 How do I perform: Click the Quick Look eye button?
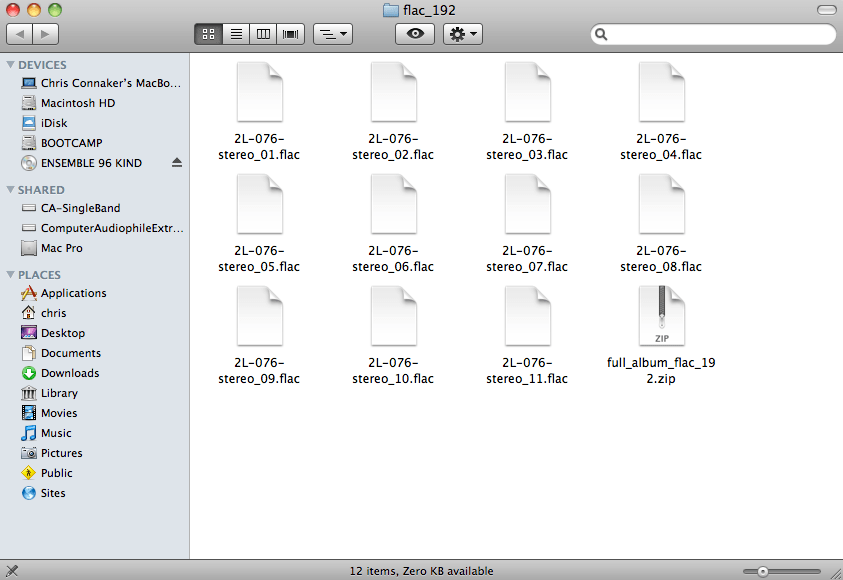[415, 34]
